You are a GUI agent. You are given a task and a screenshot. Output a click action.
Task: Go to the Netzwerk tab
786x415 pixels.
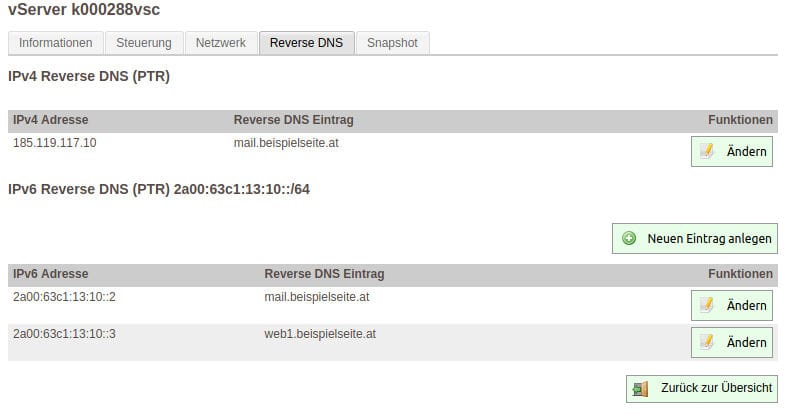pos(221,43)
